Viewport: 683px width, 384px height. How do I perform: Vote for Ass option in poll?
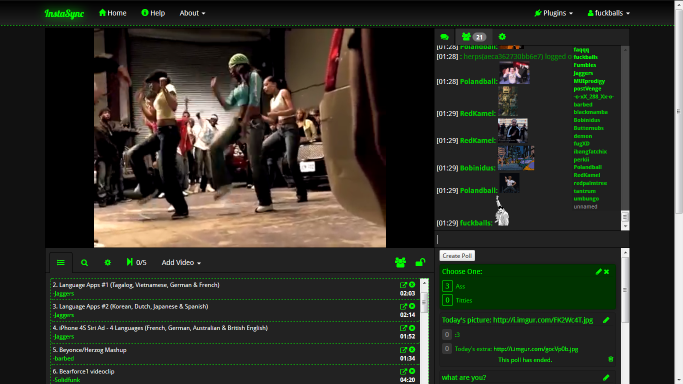point(447,286)
